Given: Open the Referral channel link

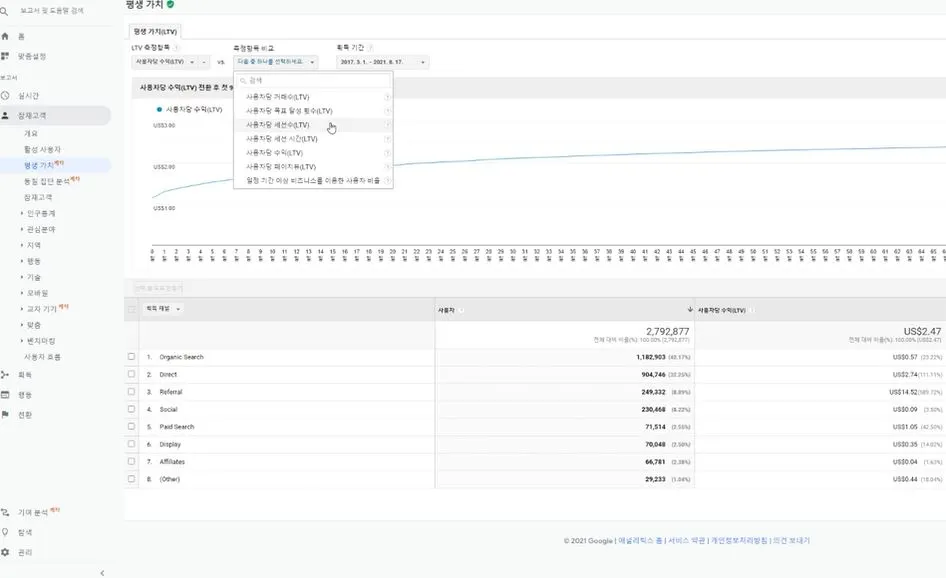Looking at the screenshot, I should [x=171, y=392].
